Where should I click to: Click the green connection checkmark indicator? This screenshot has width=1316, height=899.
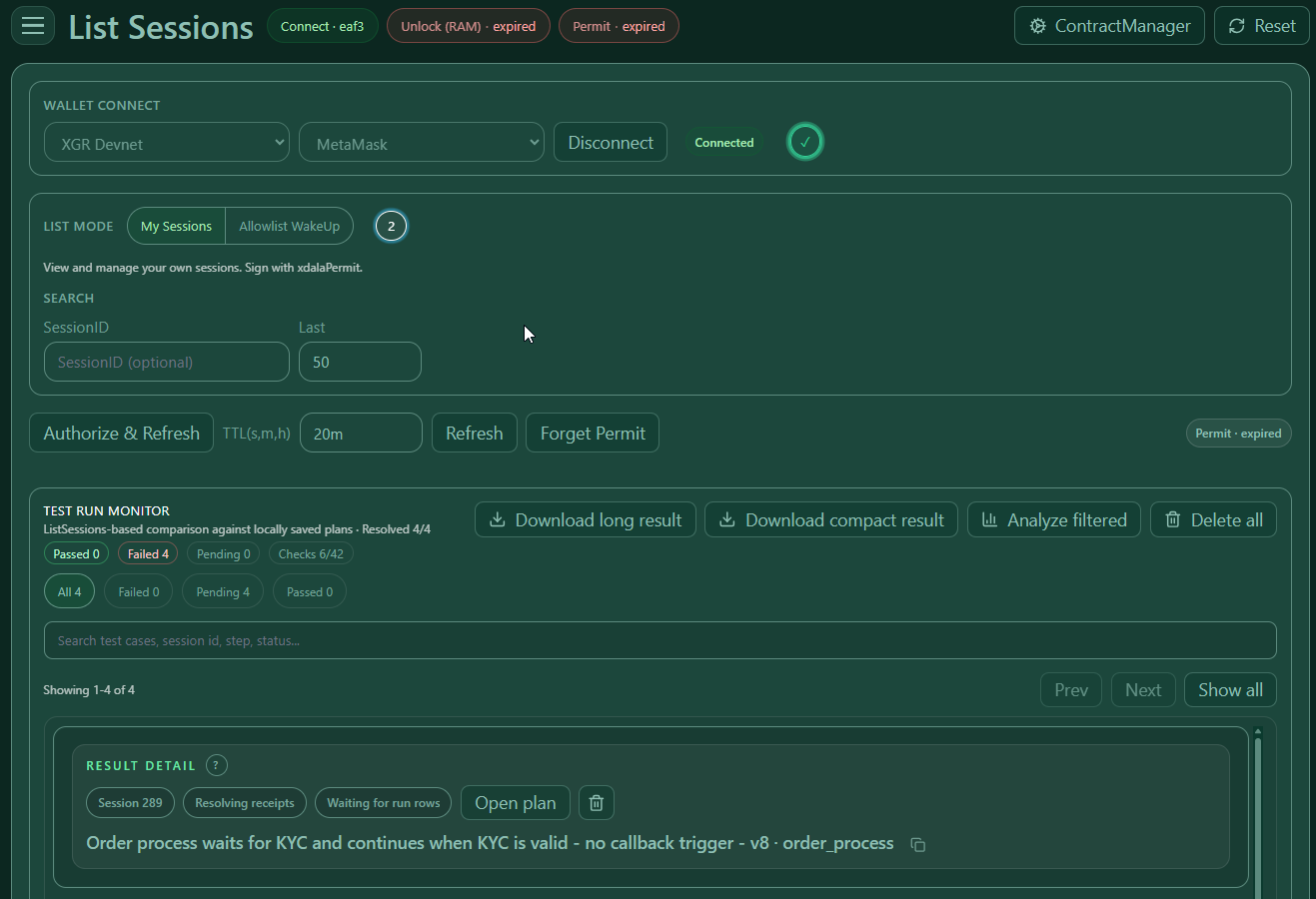(x=805, y=142)
